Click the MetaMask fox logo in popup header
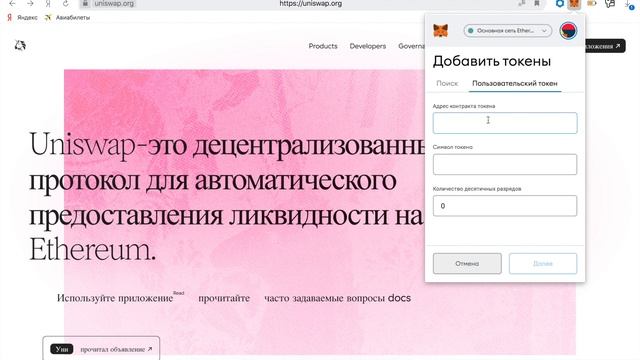This screenshot has height=360, width=640. [440, 31]
